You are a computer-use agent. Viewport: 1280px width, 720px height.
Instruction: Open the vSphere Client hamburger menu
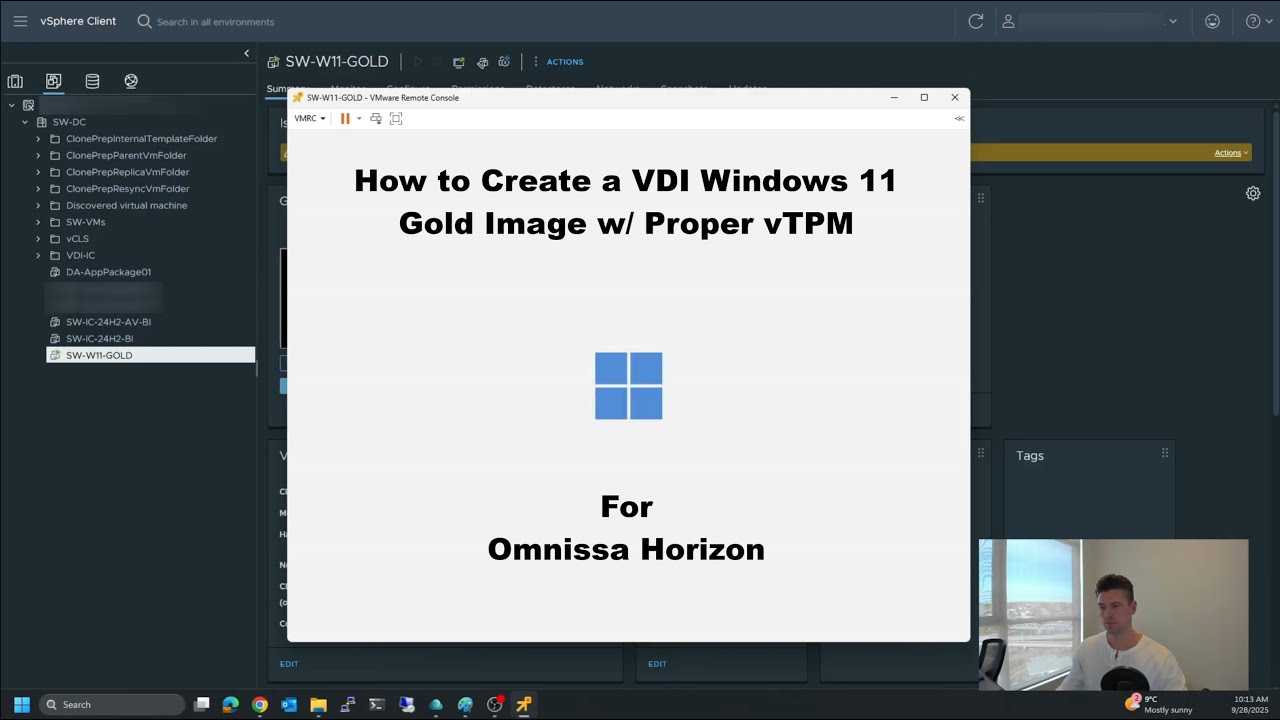[20, 21]
